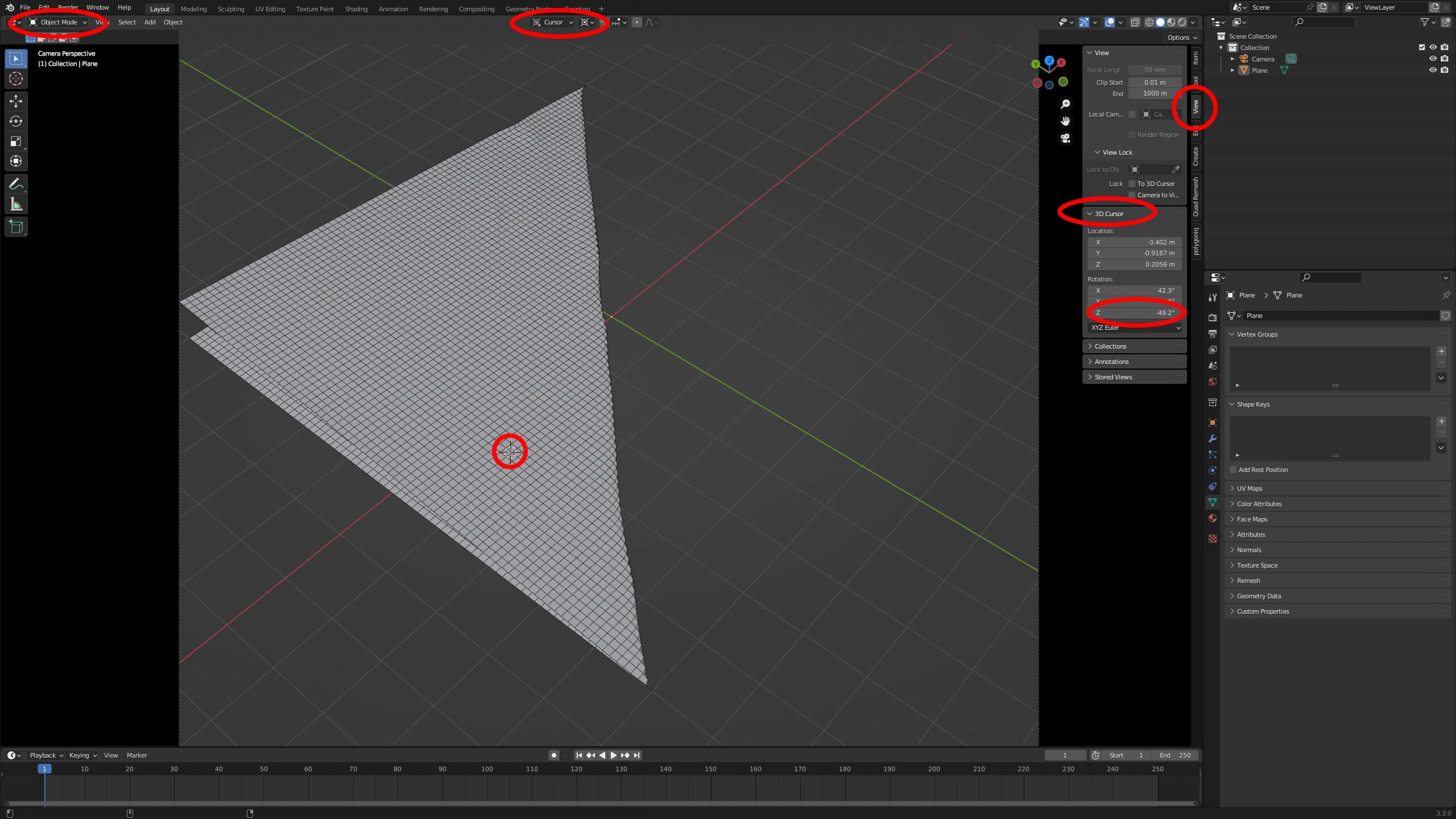This screenshot has height=819, width=1456.
Task: Open the Render menu
Action: [67, 7]
